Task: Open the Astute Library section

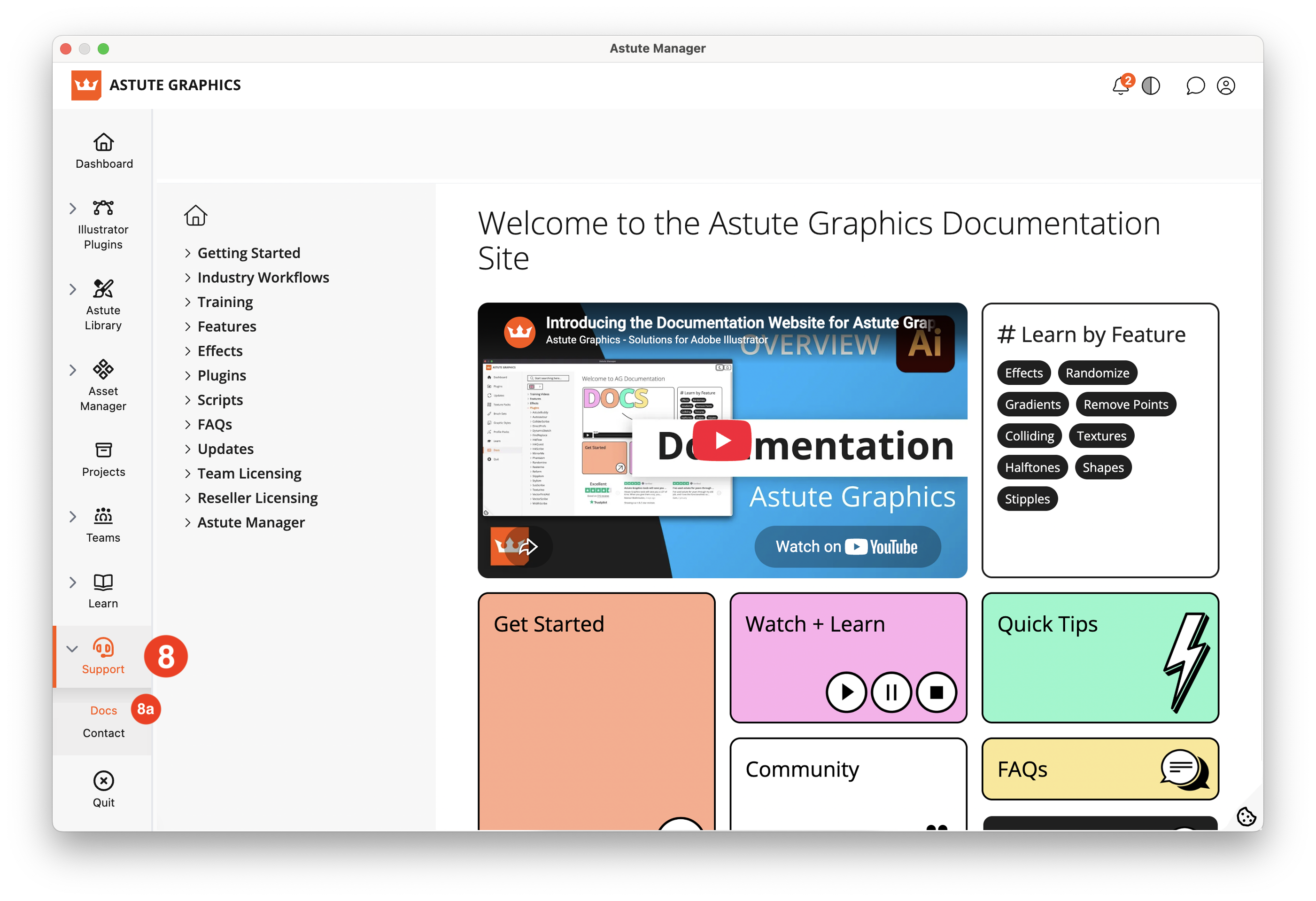Action: pos(103,305)
